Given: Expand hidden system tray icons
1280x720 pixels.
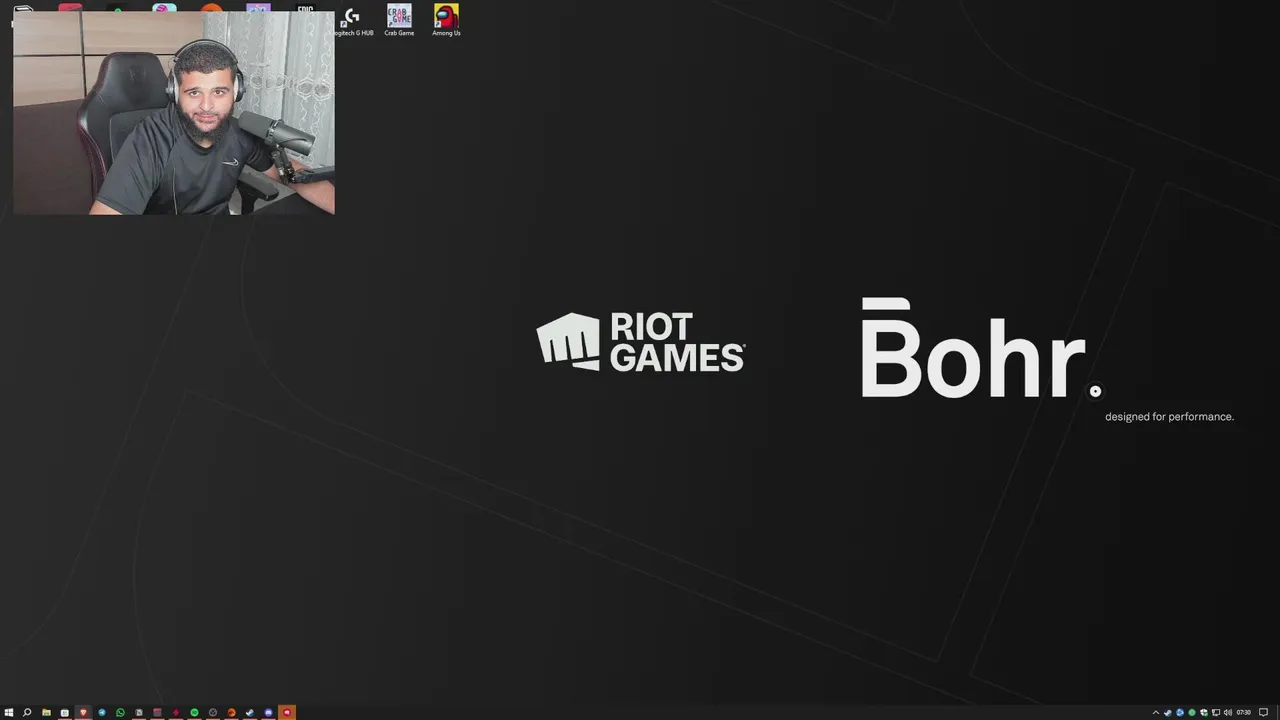Looking at the screenshot, I should coord(1156,713).
